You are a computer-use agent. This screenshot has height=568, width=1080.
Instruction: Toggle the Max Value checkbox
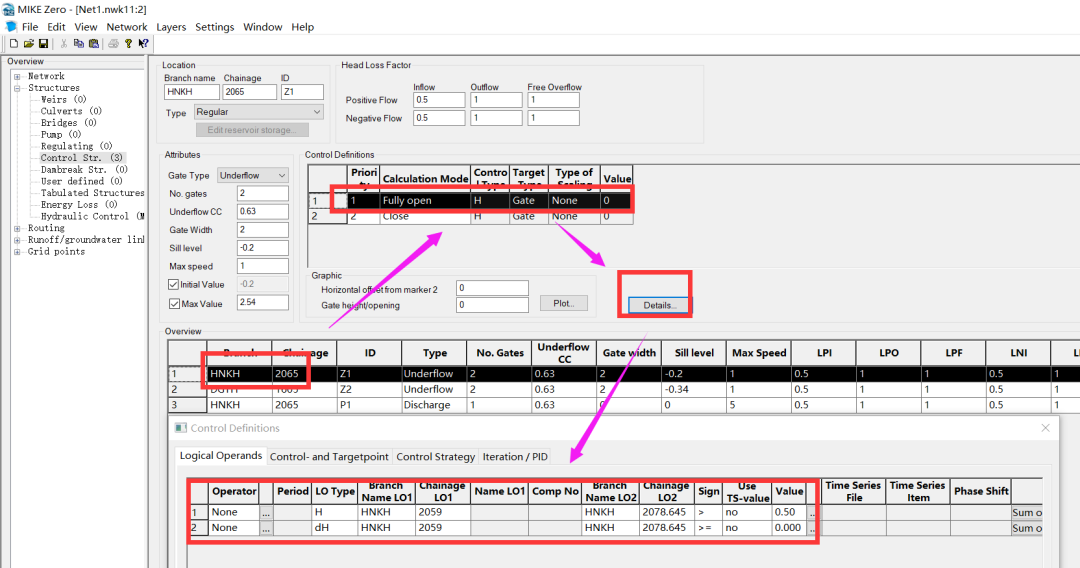click(x=174, y=304)
